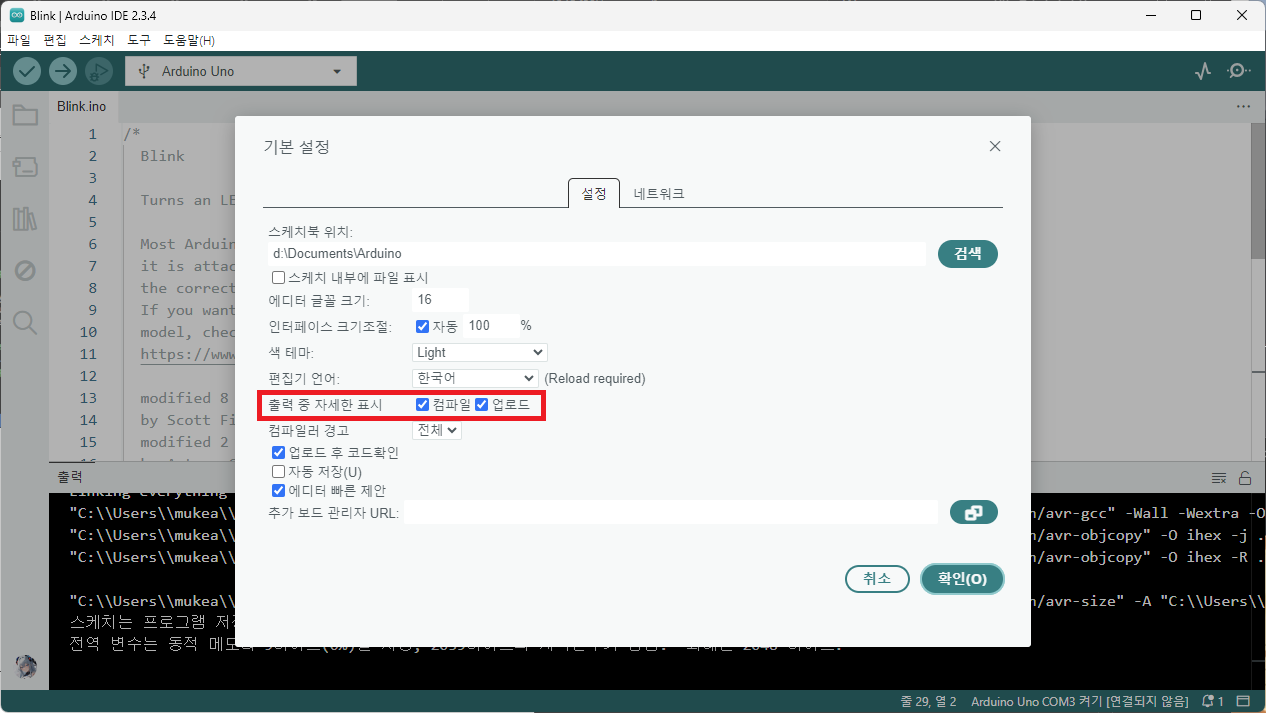Open the Serial Monitor icon

point(1239,71)
